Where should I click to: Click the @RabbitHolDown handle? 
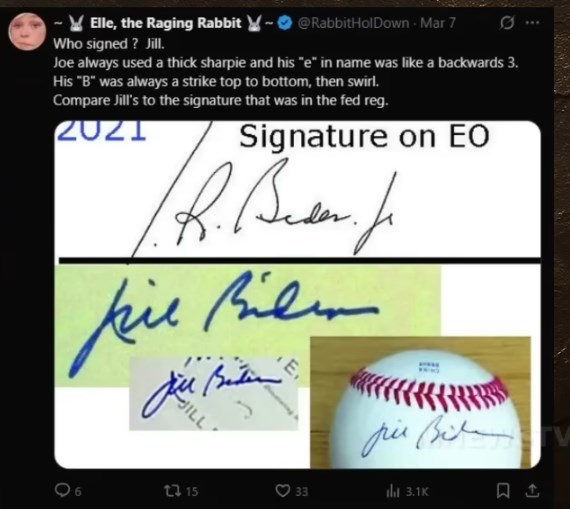coord(353,23)
